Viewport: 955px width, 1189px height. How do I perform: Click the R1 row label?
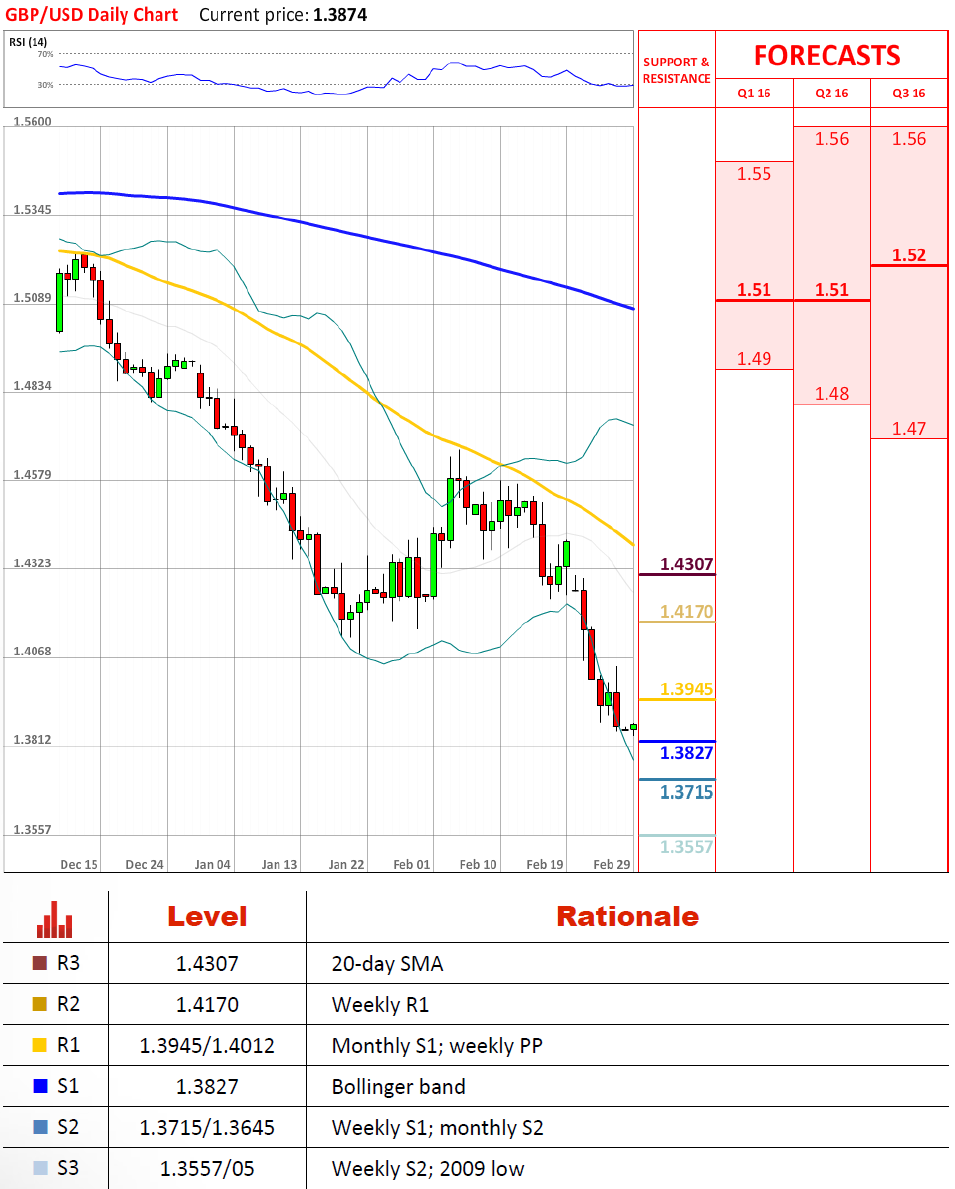tap(68, 1045)
